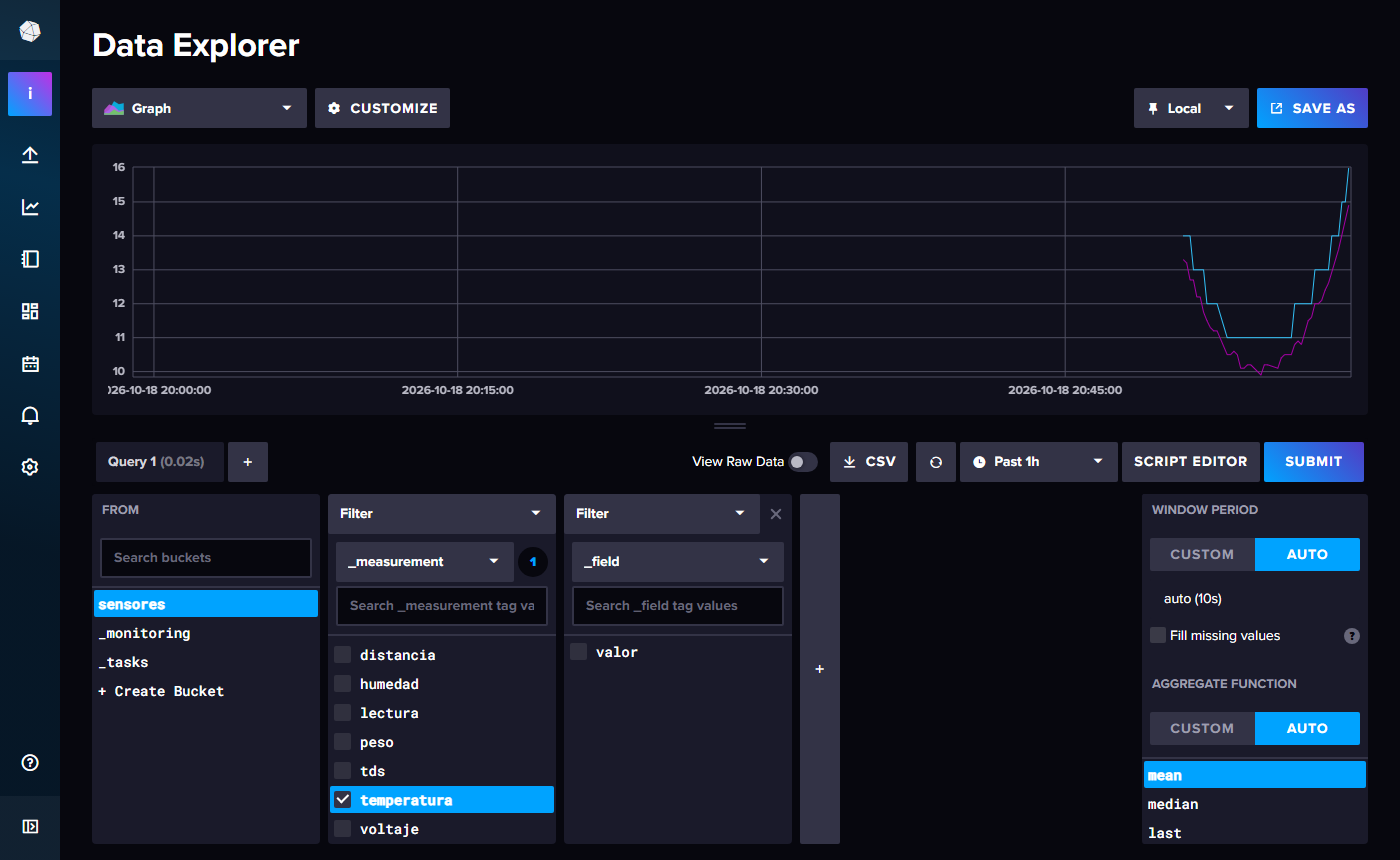Open Notebooks icon in sidebar
Viewport: 1400px width, 860px height.
(x=30, y=259)
